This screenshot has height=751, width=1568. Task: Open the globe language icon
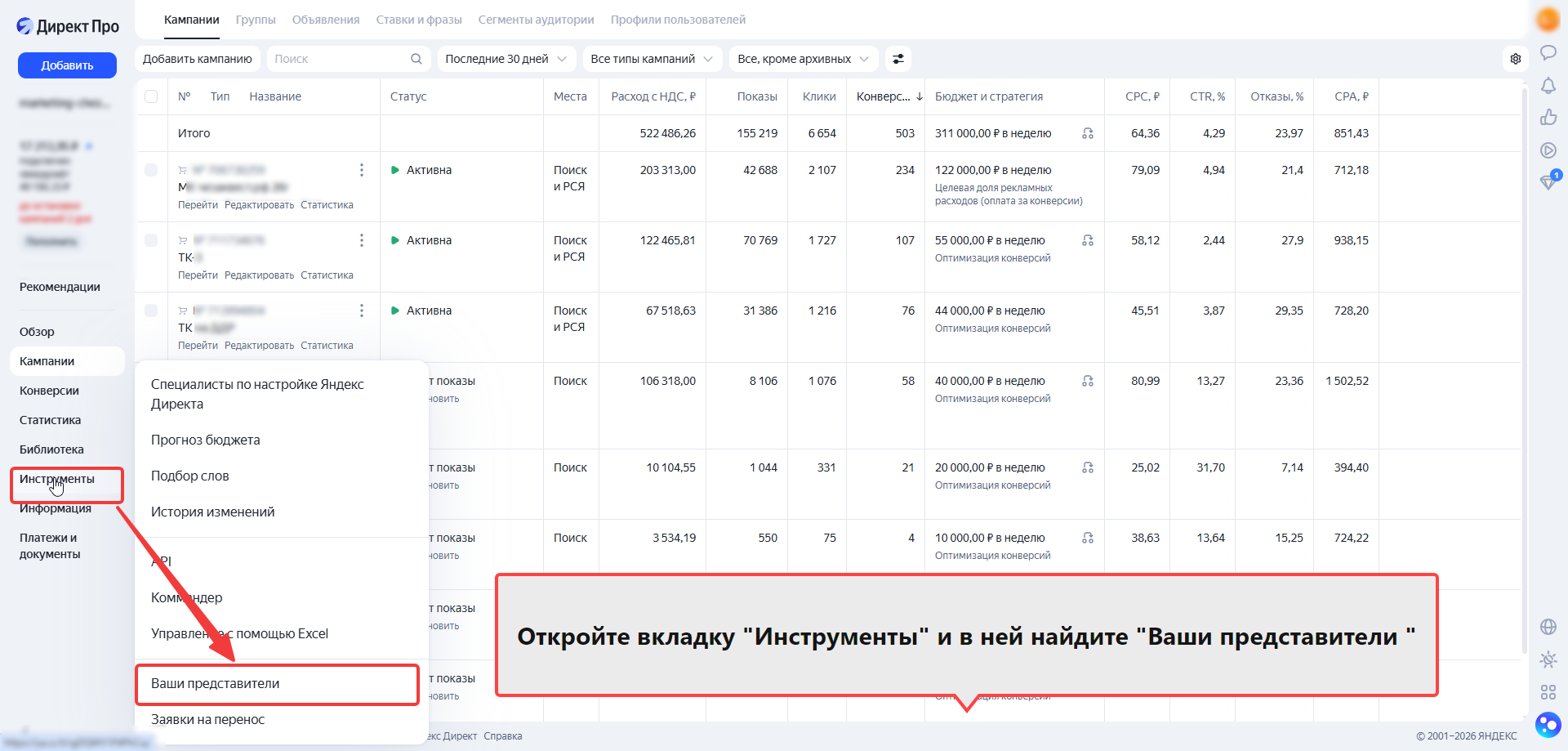[x=1548, y=627]
